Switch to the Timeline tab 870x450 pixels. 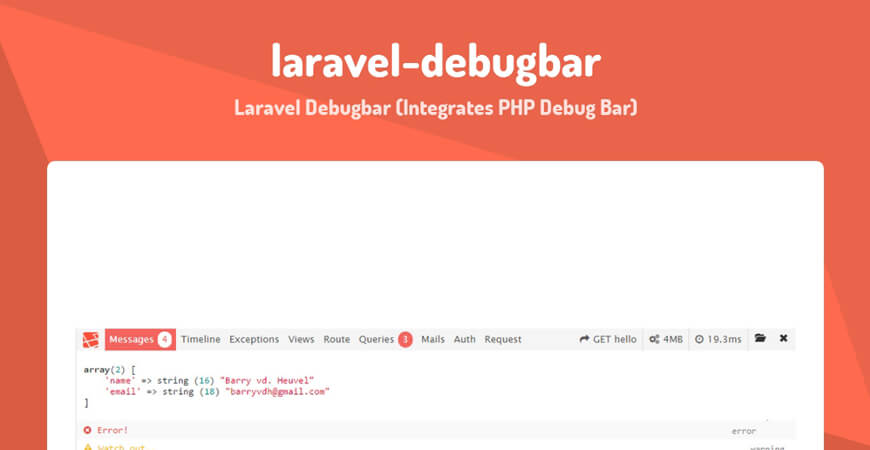200,340
